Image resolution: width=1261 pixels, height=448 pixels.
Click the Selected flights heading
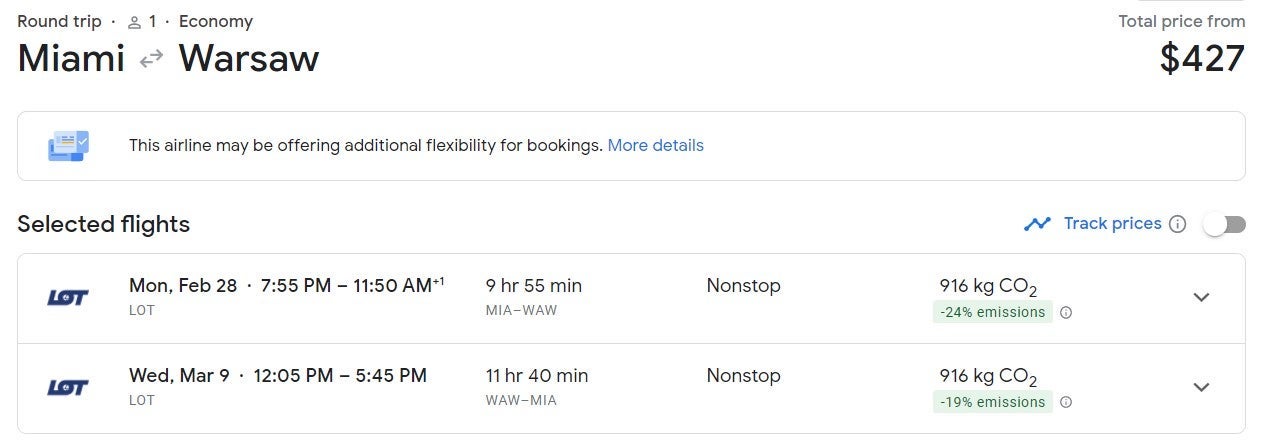(x=103, y=224)
